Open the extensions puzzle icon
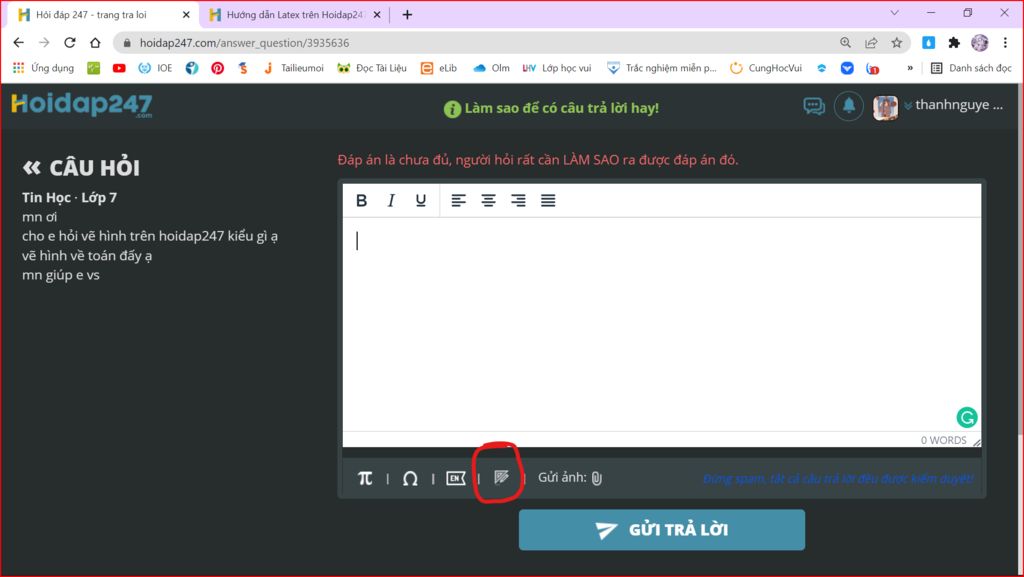Viewport: 1024px width, 577px height. click(x=954, y=43)
